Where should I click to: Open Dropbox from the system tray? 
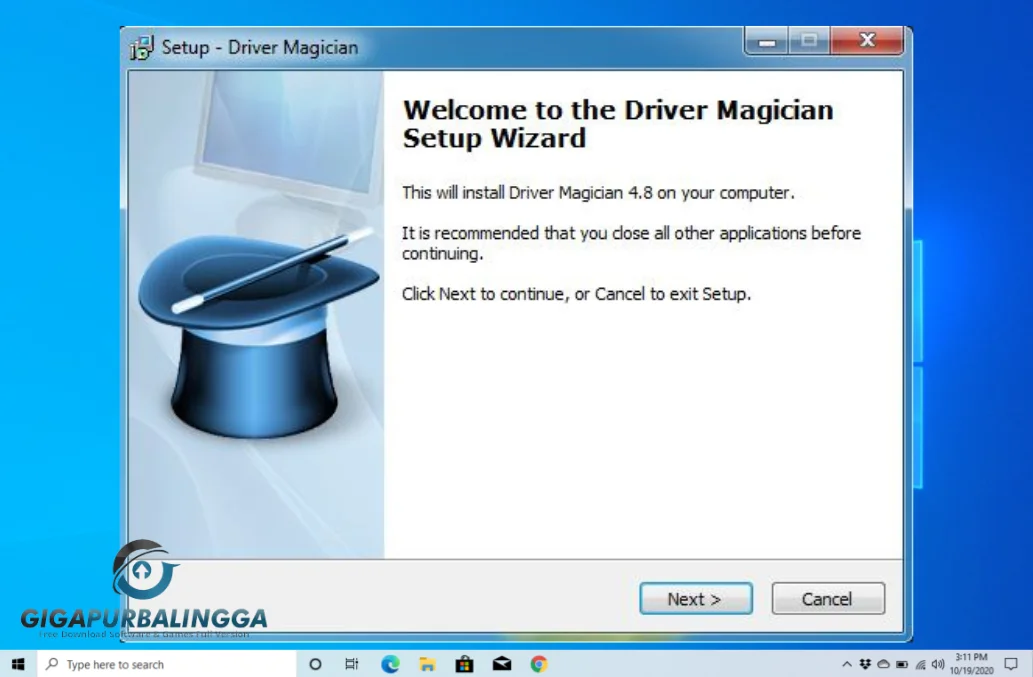[866, 663]
